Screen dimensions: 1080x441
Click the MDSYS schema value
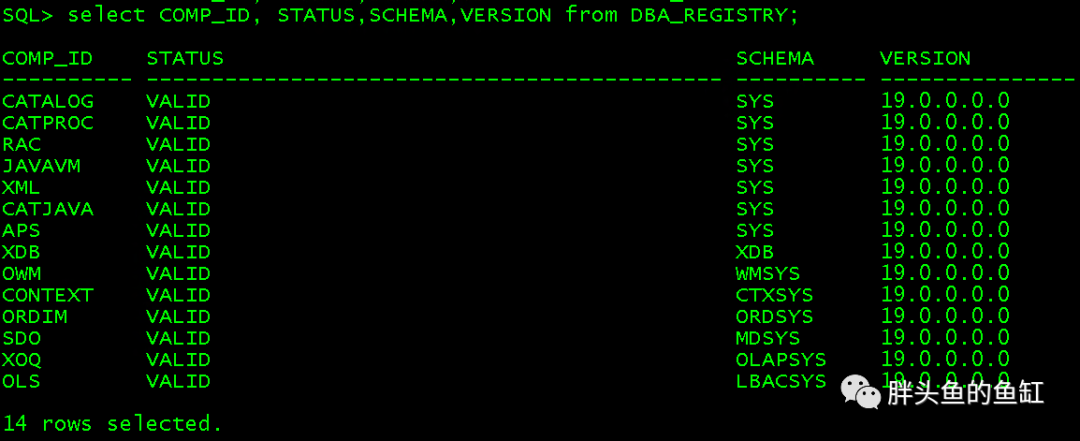click(768, 338)
